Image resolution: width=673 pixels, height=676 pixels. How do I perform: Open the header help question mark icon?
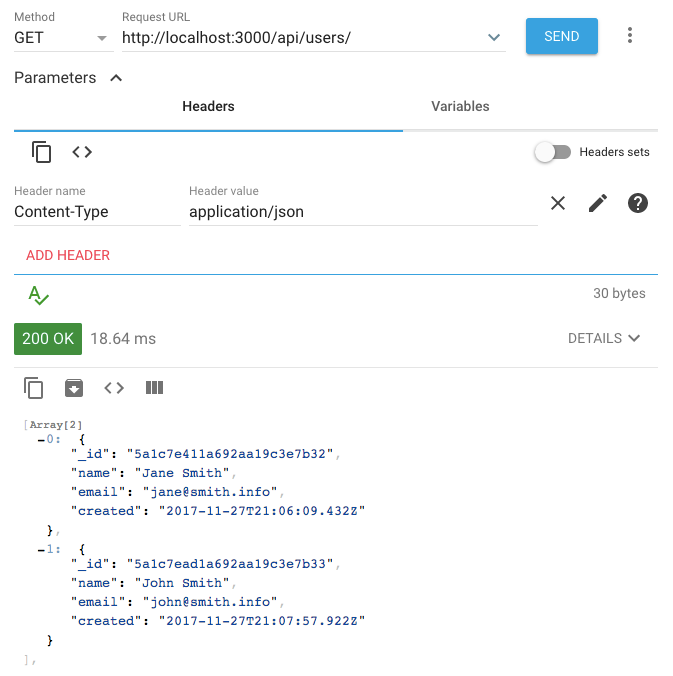pos(638,203)
